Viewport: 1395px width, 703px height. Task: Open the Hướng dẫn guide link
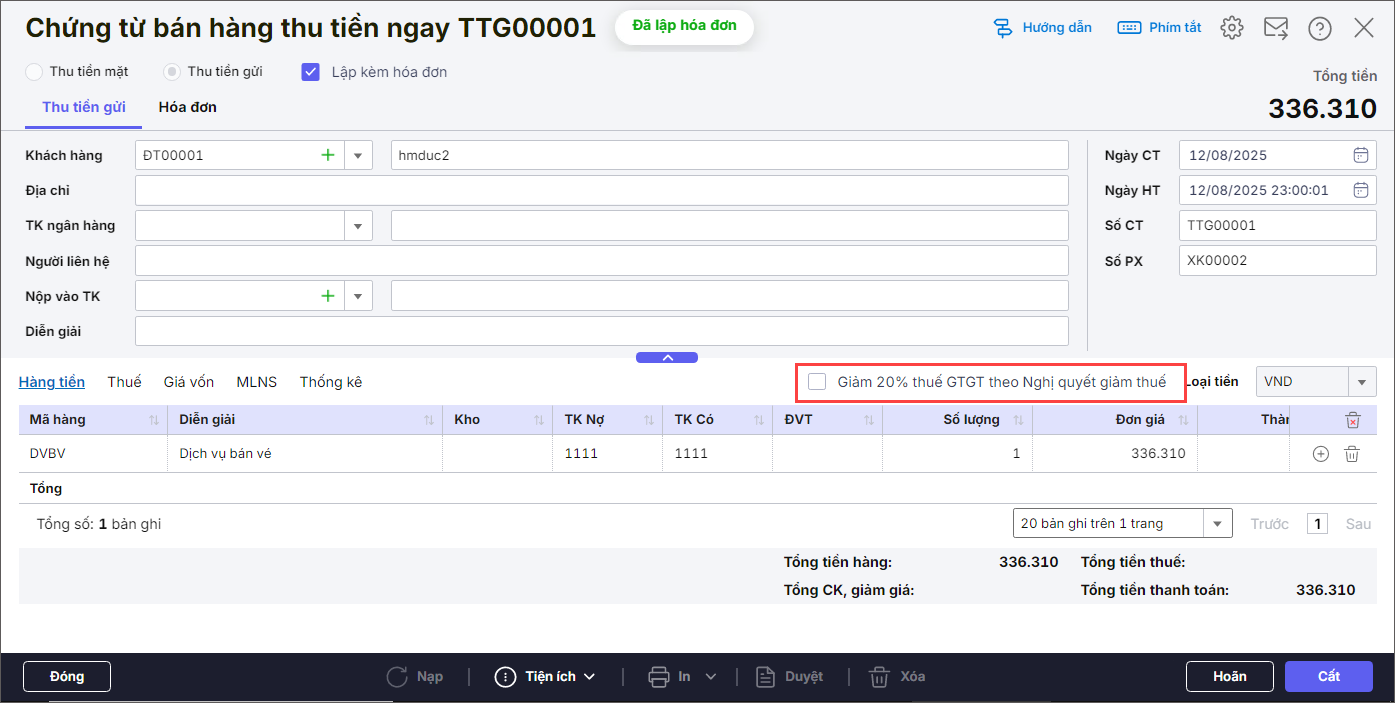tap(1043, 28)
